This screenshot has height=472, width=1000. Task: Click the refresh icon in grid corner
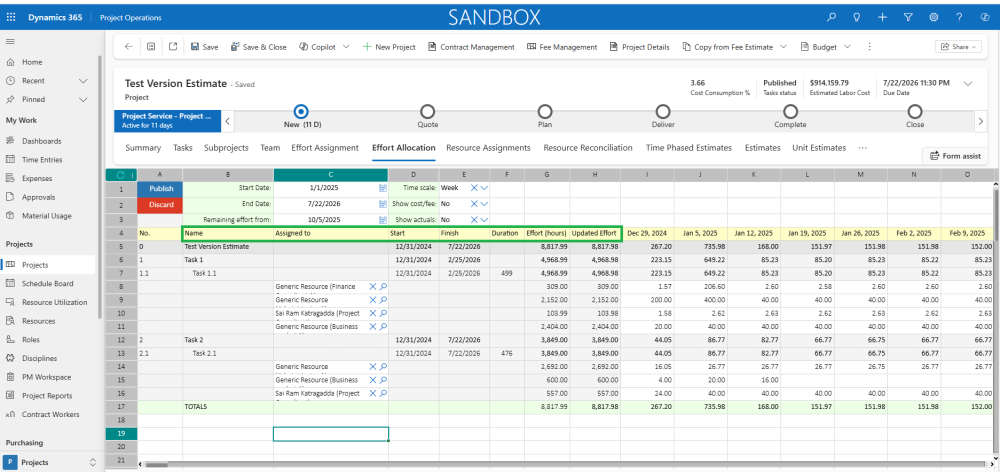120,175
